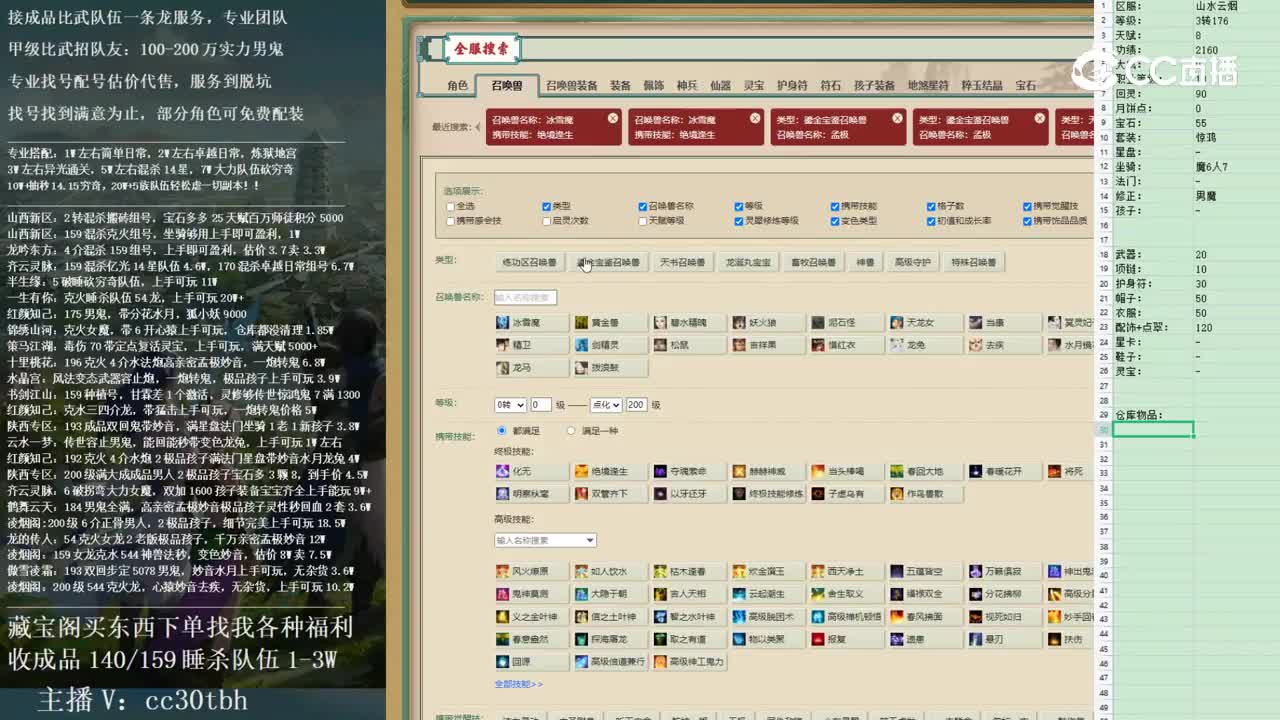This screenshot has width=1280, height=720.
Task: Choose the 特殊召唤兽 type button
Action: click(973, 263)
